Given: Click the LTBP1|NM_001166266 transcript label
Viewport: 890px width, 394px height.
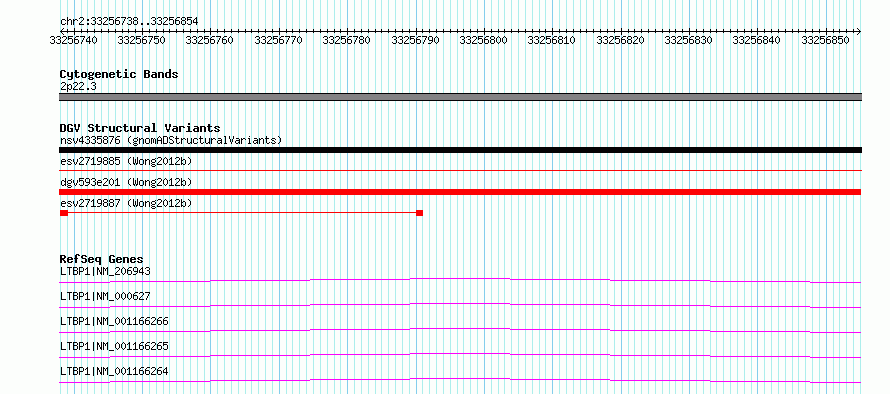Looking at the screenshot, I should (114, 321).
